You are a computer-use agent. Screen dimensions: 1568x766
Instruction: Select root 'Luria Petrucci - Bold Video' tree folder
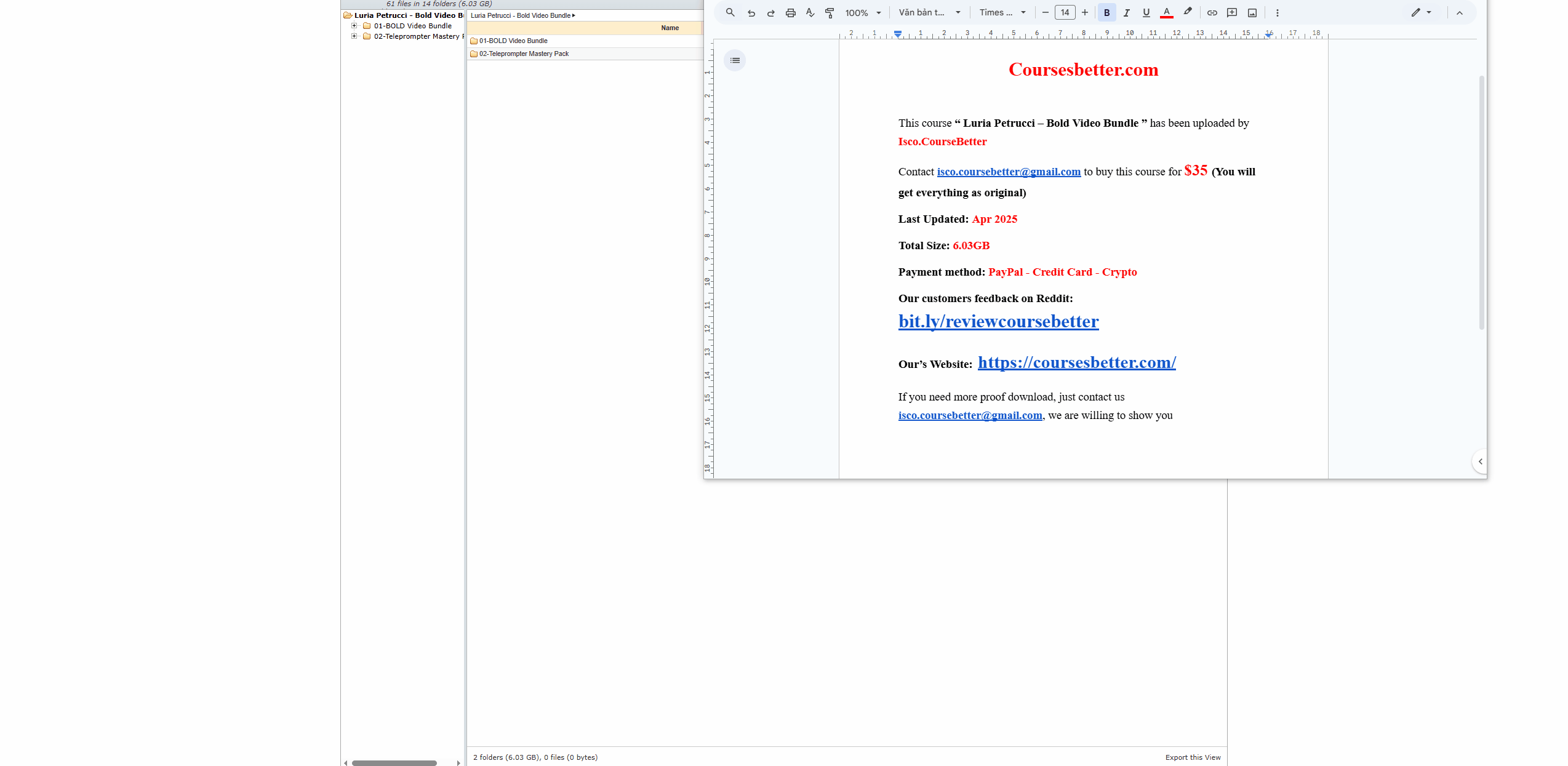pyautogui.click(x=409, y=15)
